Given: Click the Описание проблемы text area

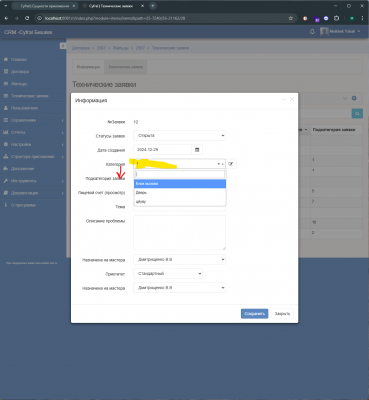Looking at the screenshot, I should [179, 233].
